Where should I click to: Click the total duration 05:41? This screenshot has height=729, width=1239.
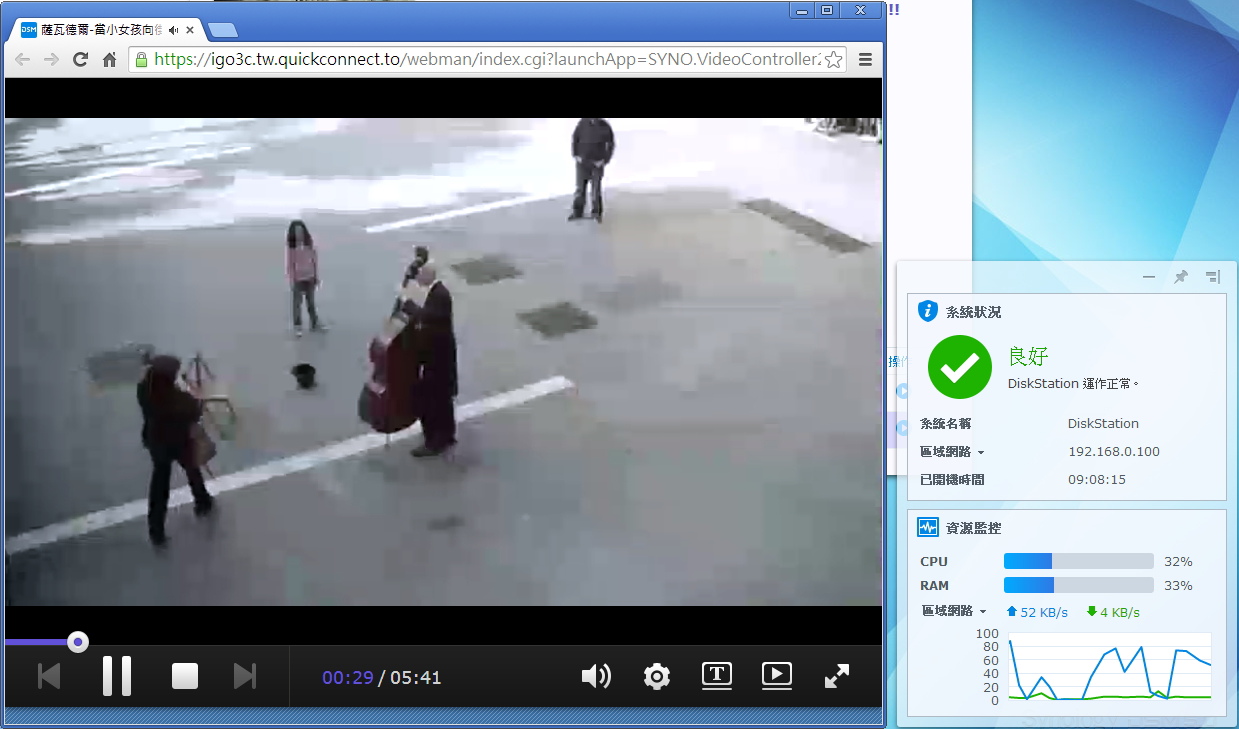[416, 677]
